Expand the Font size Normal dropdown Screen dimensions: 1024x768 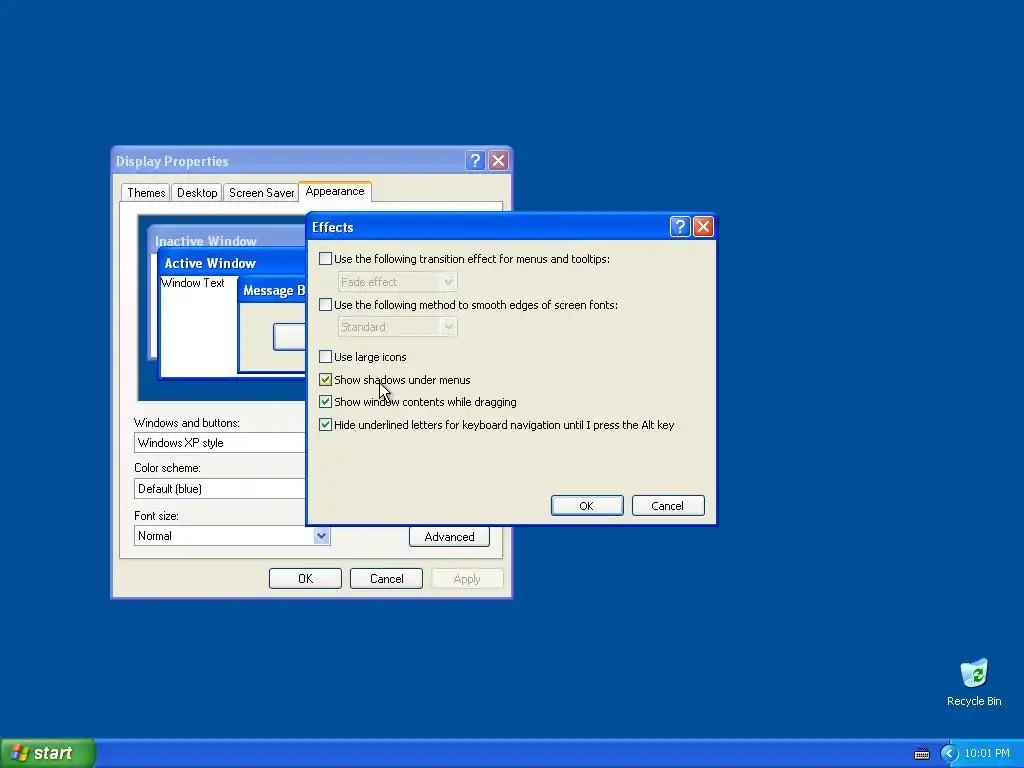click(x=321, y=536)
